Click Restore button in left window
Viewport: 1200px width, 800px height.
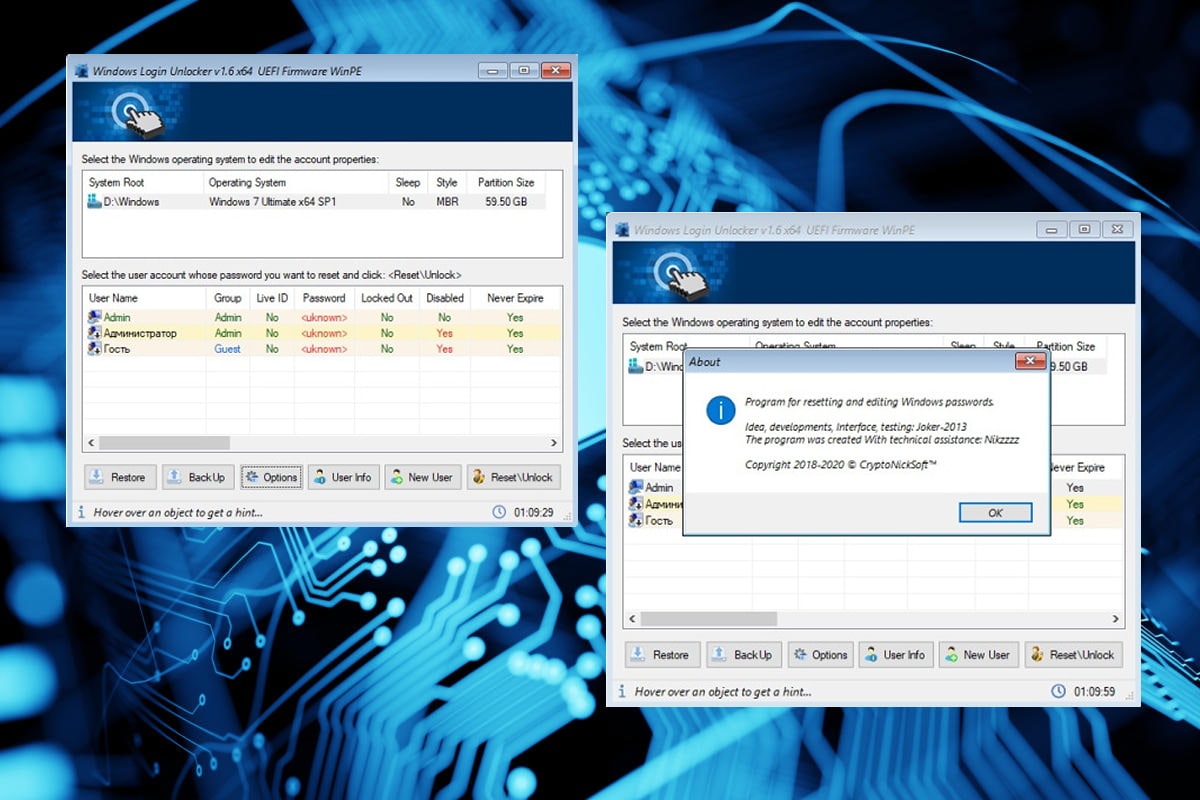(x=119, y=477)
